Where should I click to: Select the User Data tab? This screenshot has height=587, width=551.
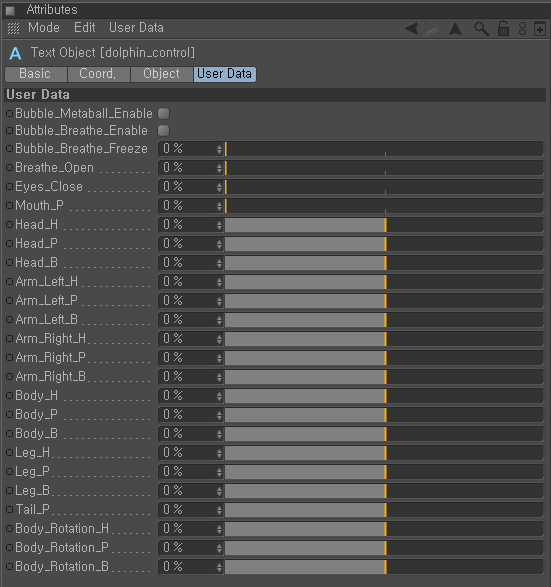pos(225,74)
